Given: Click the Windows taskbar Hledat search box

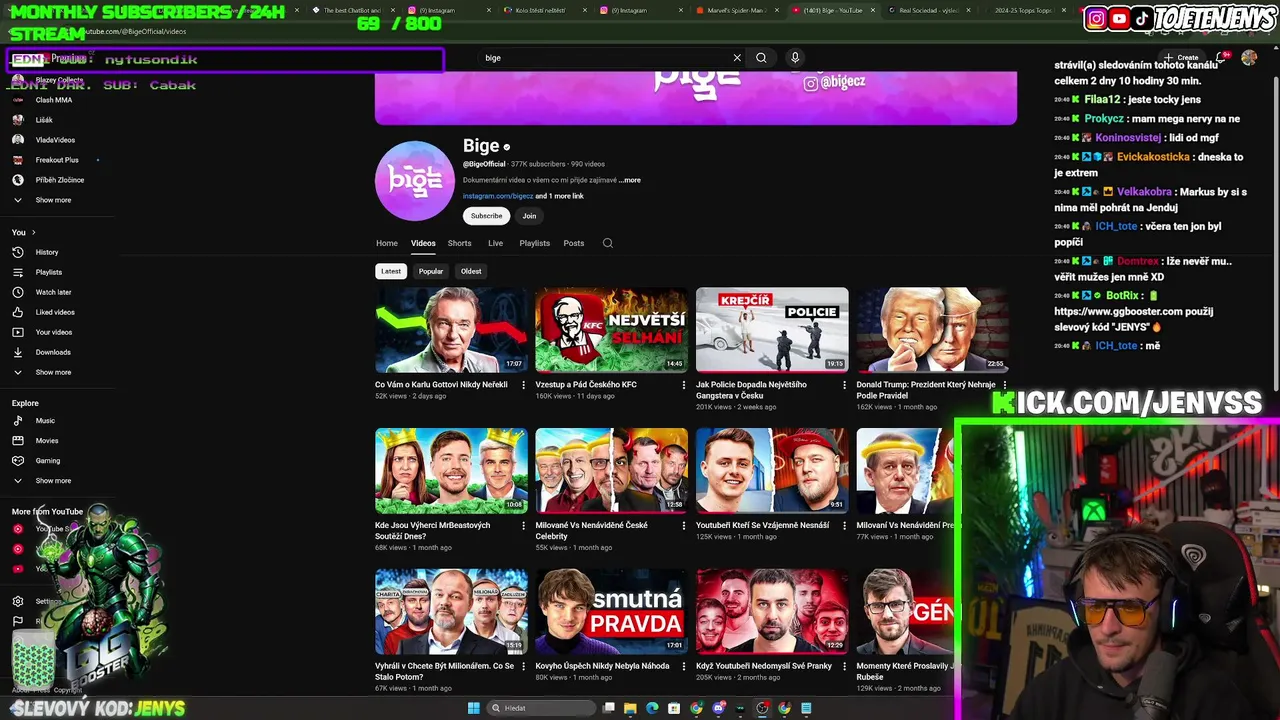Looking at the screenshot, I should click(x=541, y=708).
